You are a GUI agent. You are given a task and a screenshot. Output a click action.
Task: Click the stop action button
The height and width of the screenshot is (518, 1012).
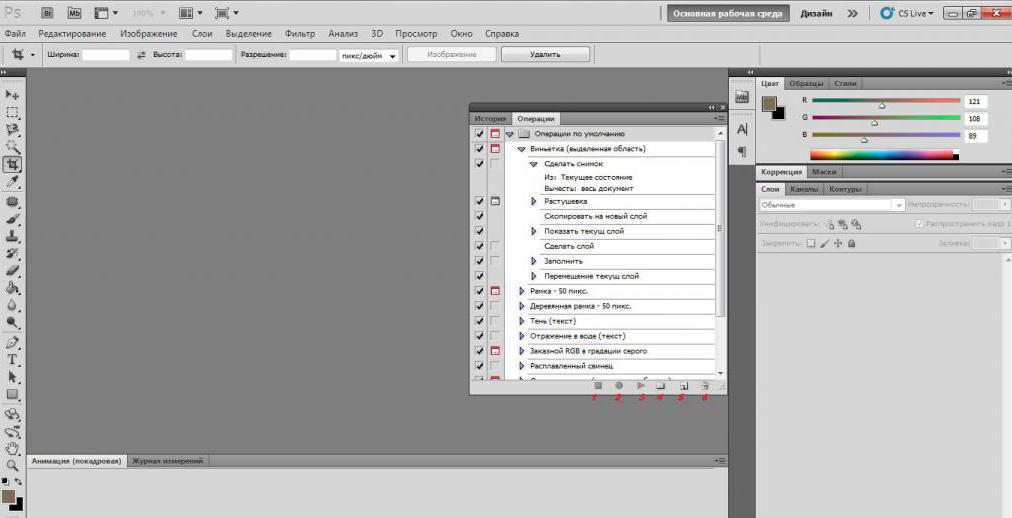[598, 386]
